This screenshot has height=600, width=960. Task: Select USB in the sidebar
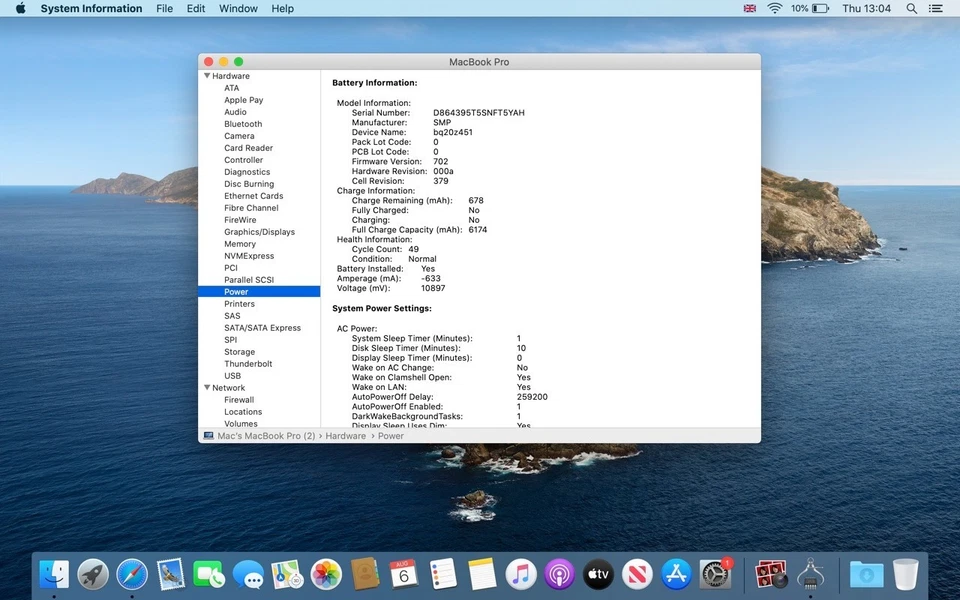click(x=233, y=376)
